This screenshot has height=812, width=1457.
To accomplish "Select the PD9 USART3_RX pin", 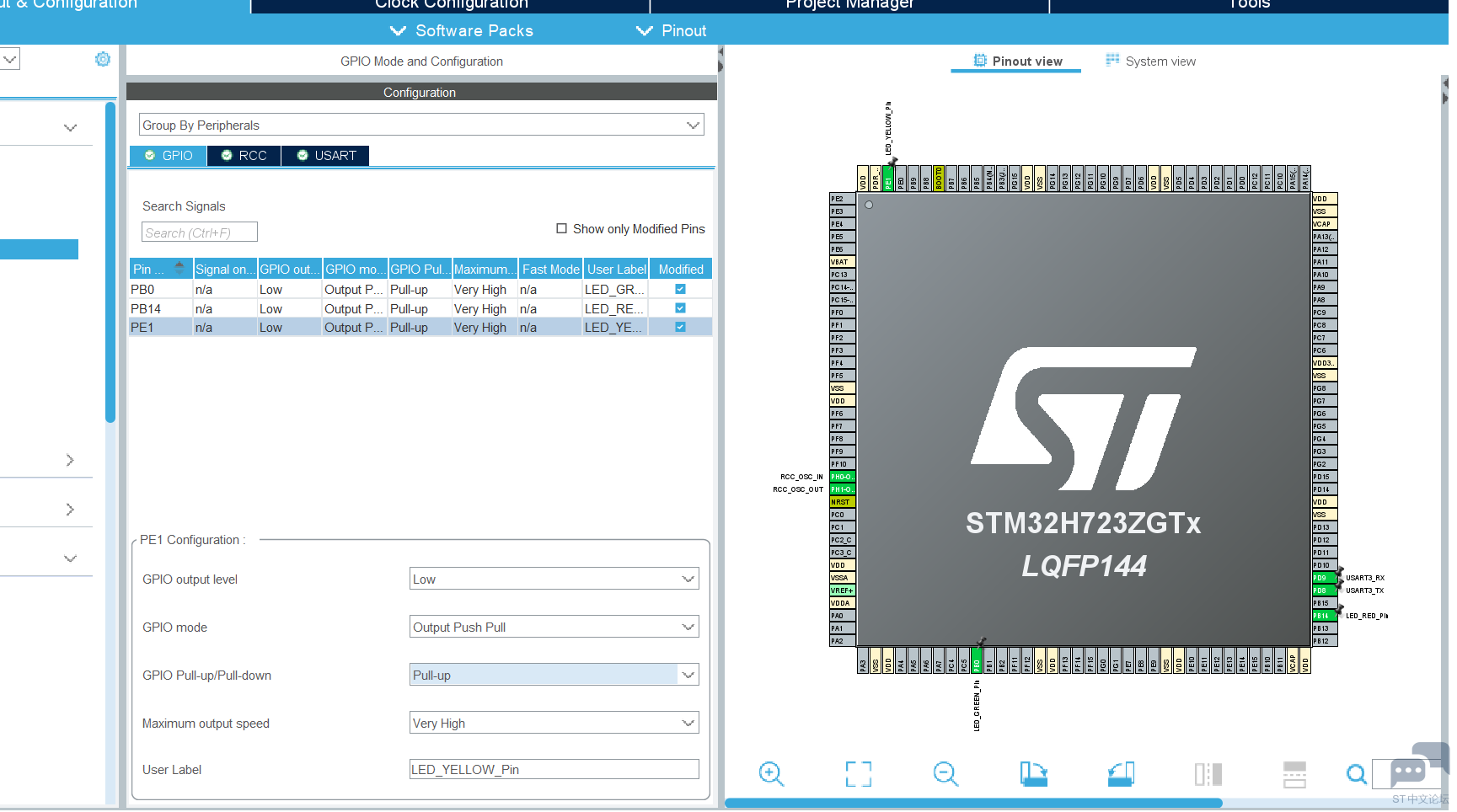I will pos(1325,578).
